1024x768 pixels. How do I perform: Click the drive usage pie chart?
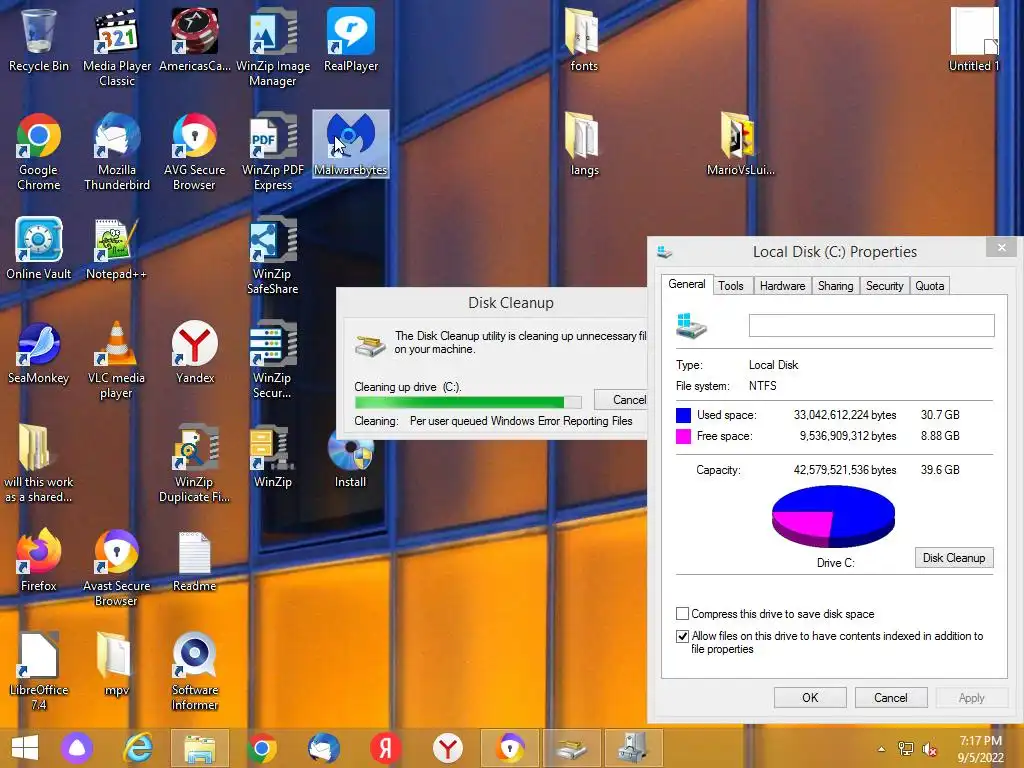pyautogui.click(x=833, y=516)
